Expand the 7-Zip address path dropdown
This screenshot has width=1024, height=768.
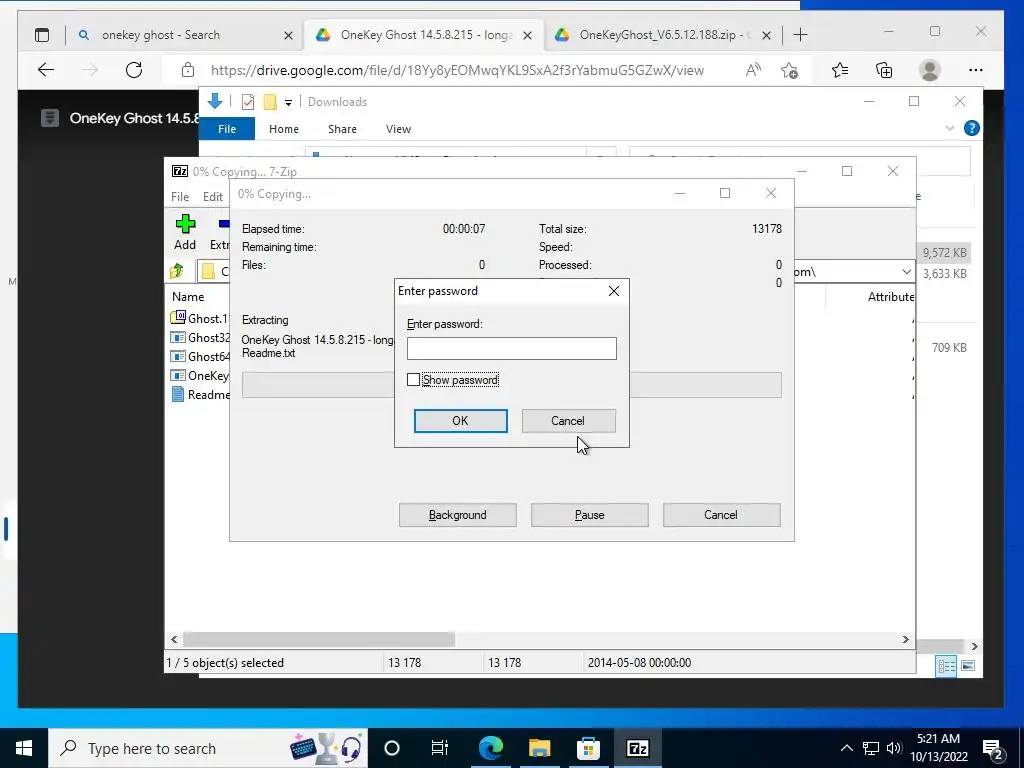click(x=906, y=272)
